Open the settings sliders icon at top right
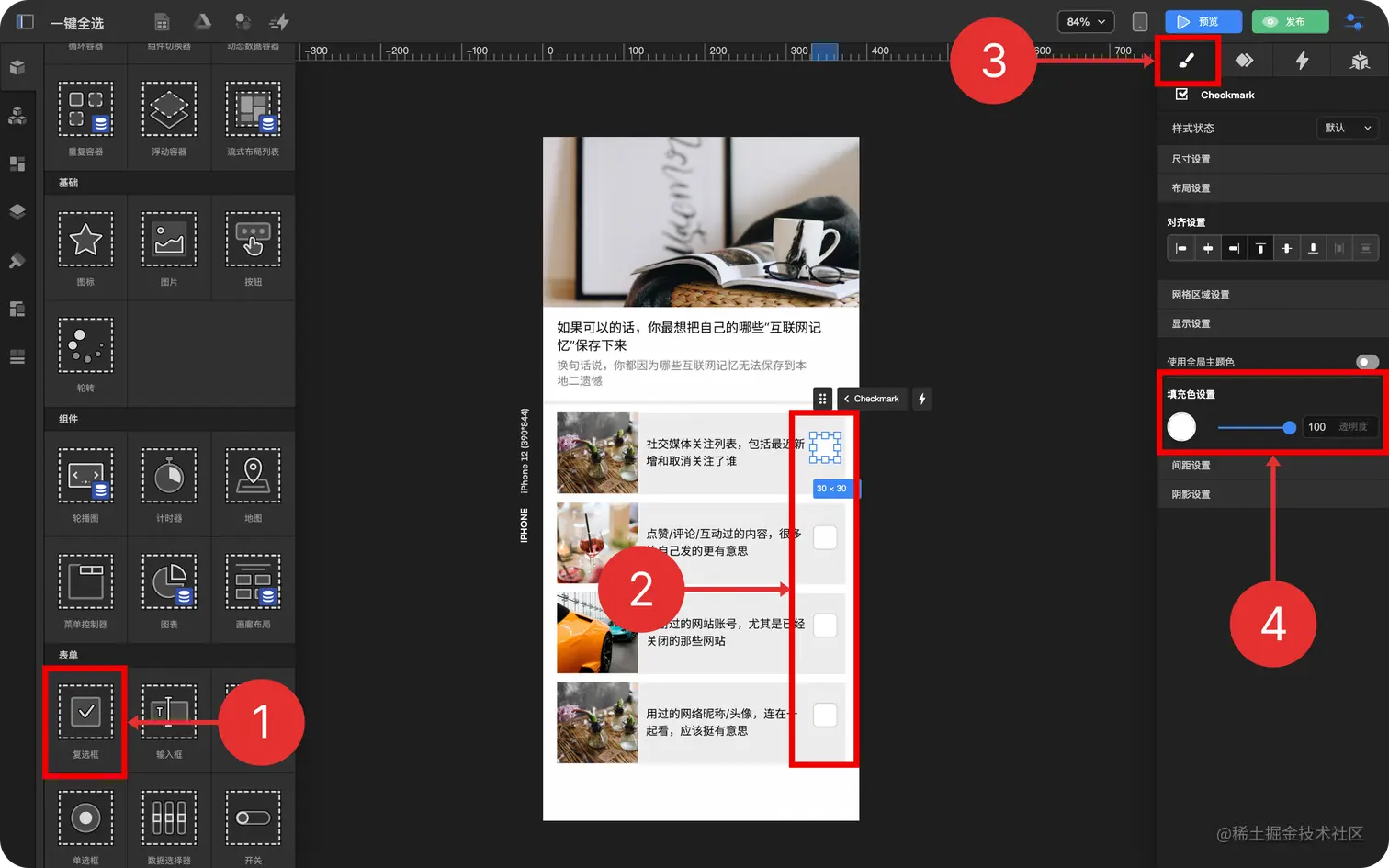This screenshot has height=868, width=1389. click(1354, 22)
